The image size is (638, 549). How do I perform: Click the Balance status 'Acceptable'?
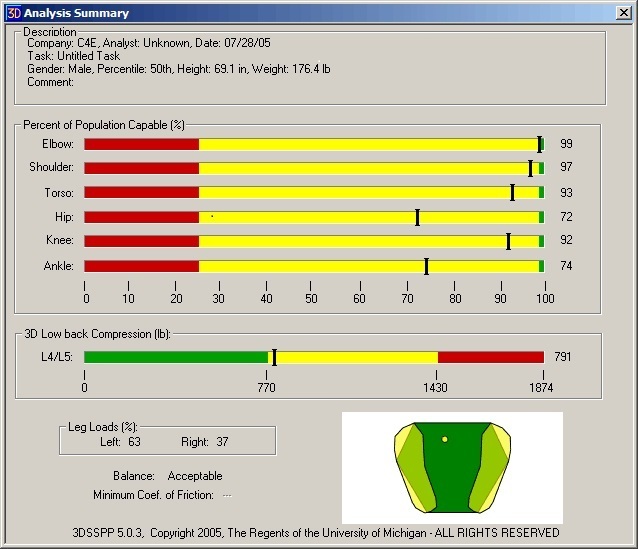(x=195, y=476)
